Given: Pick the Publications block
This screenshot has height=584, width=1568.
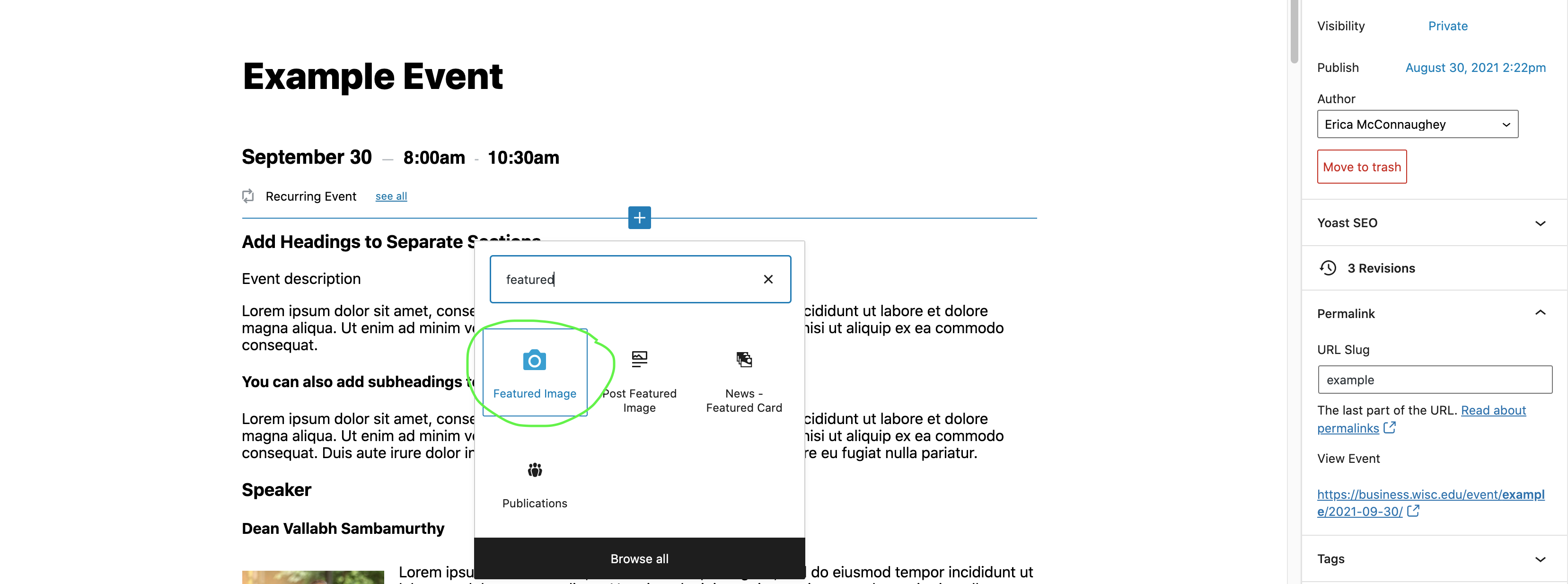Looking at the screenshot, I should click(x=535, y=485).
